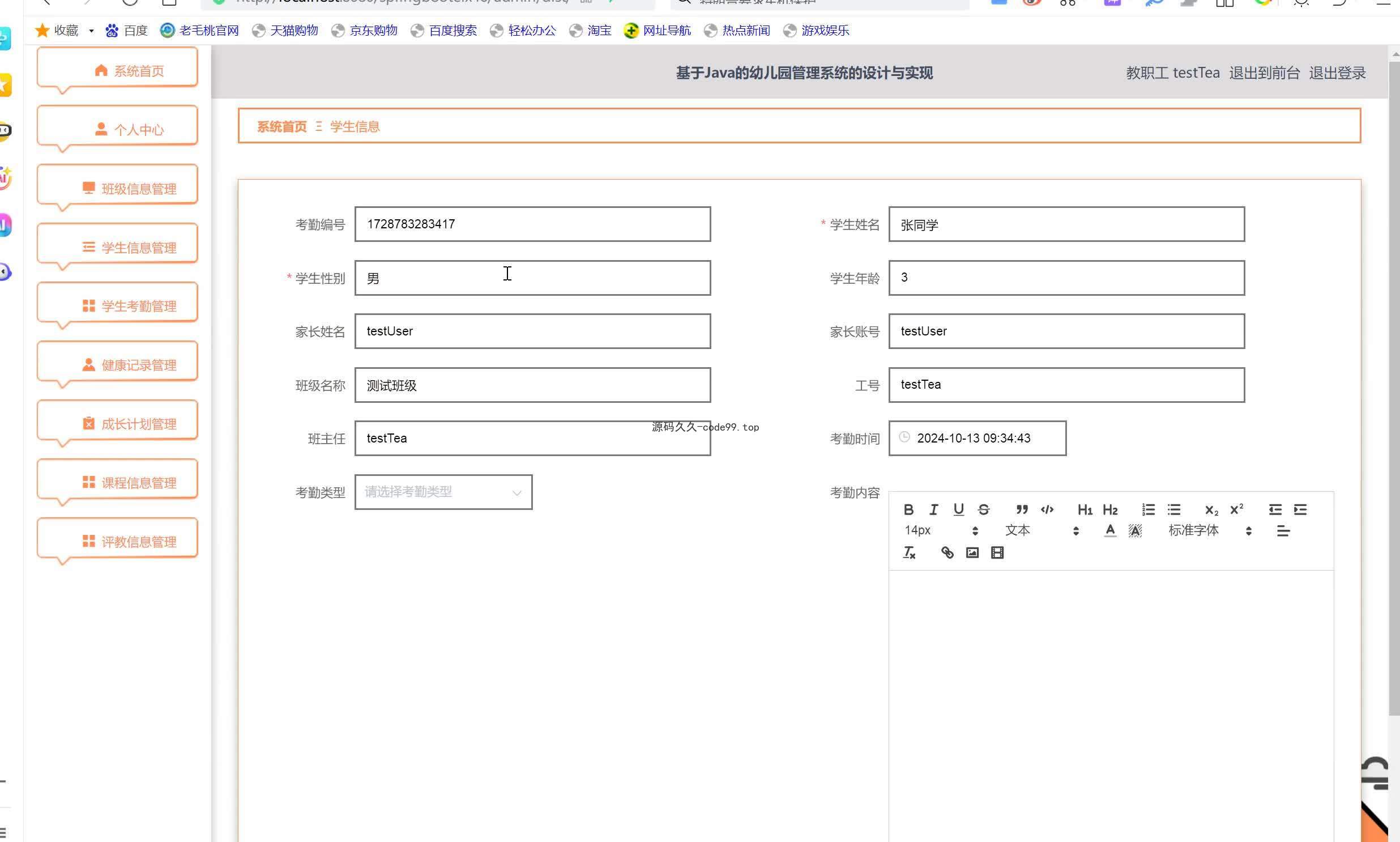The height and width of the screenshot is (842, 1400).
Task: Apply superscript formatting
Action: coord(1237,509)
